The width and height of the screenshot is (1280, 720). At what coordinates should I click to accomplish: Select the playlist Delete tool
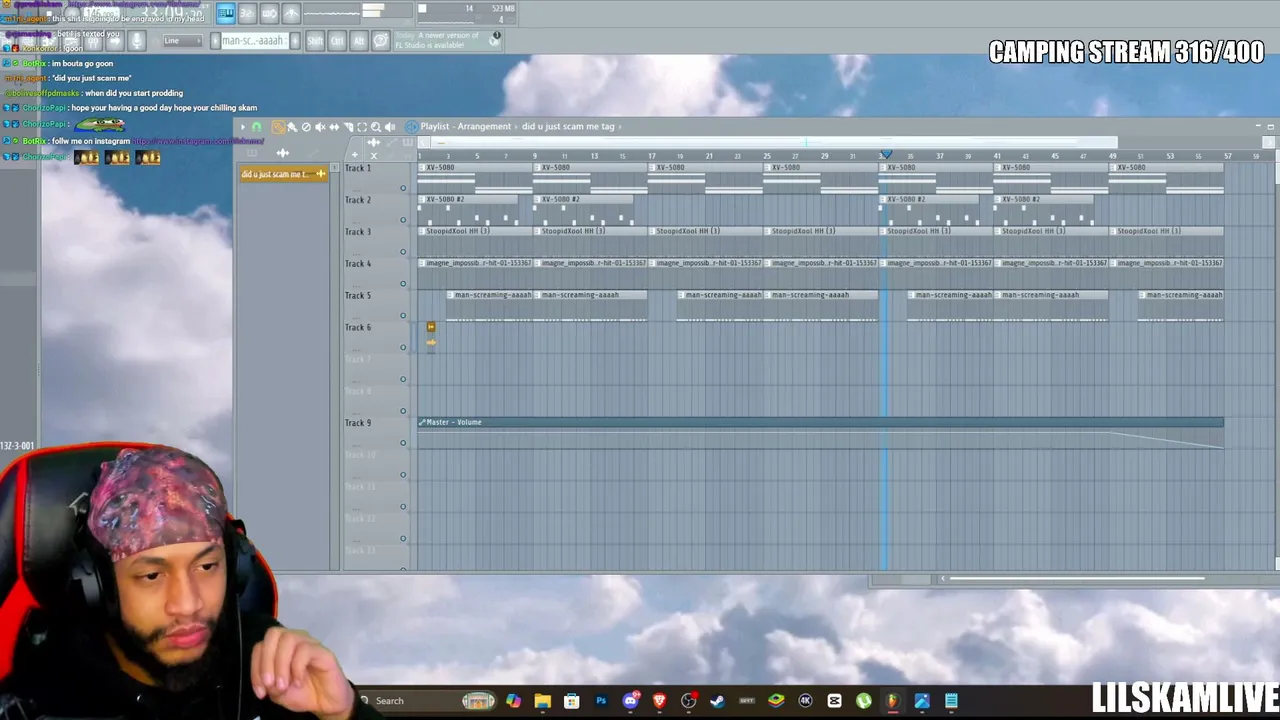306,127
